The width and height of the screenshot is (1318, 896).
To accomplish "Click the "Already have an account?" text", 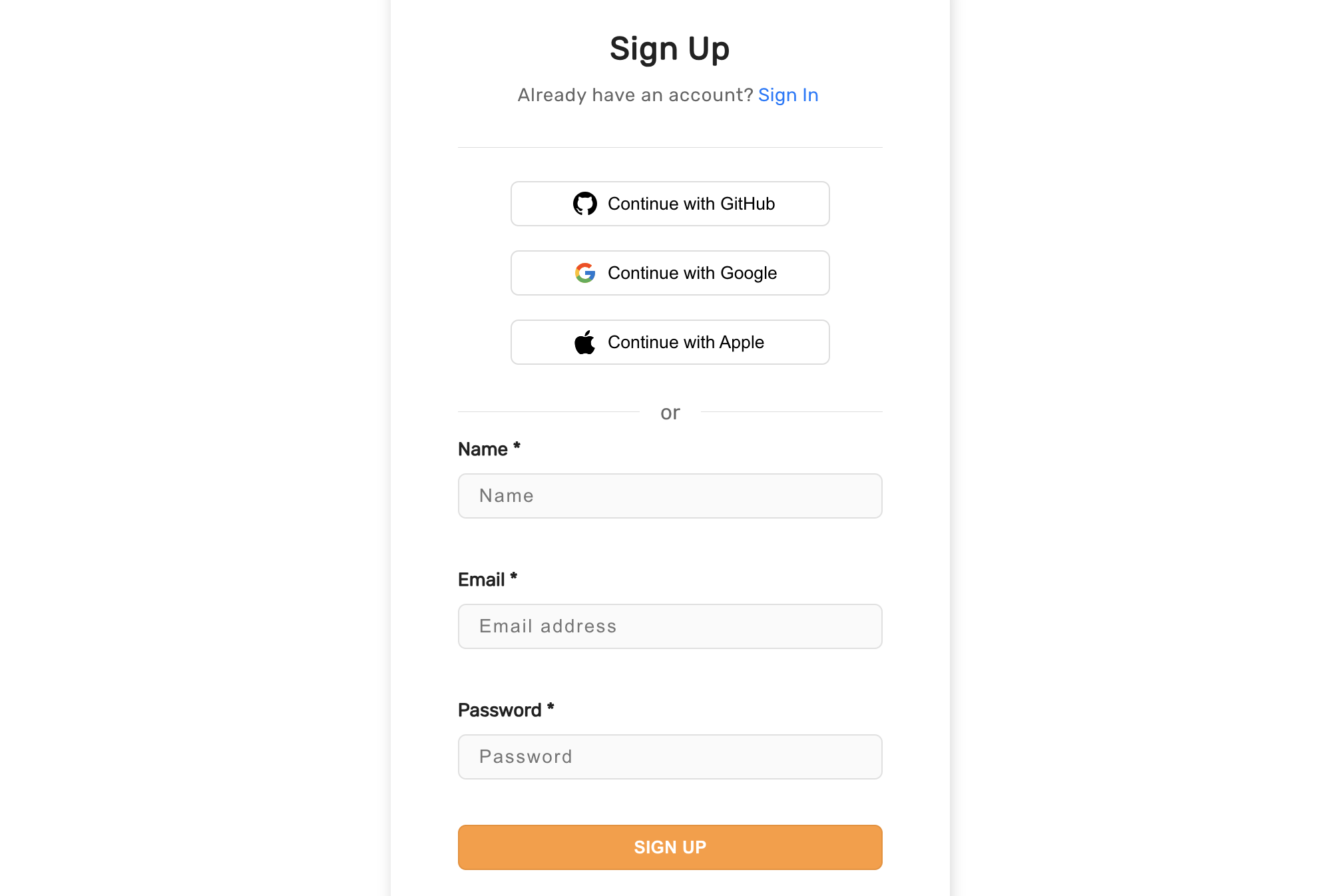I will click(x=634, y=95).
